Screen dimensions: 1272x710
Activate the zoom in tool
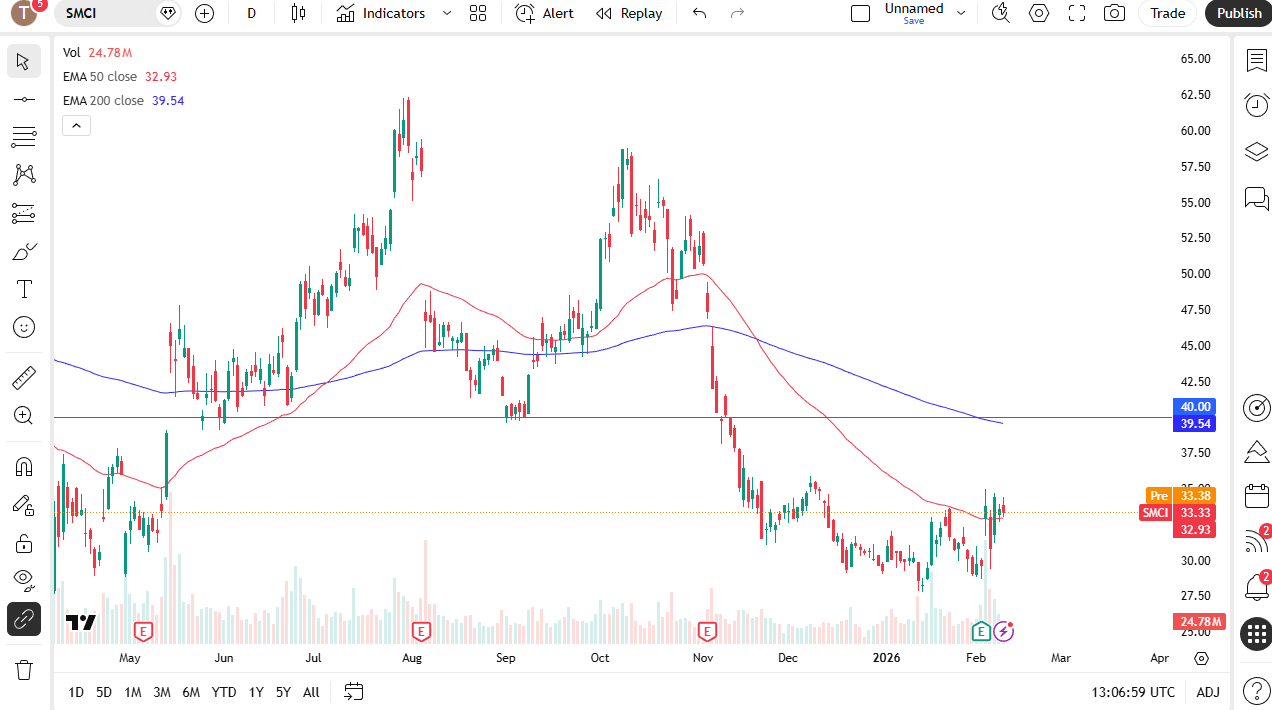(x=24, y=415)
